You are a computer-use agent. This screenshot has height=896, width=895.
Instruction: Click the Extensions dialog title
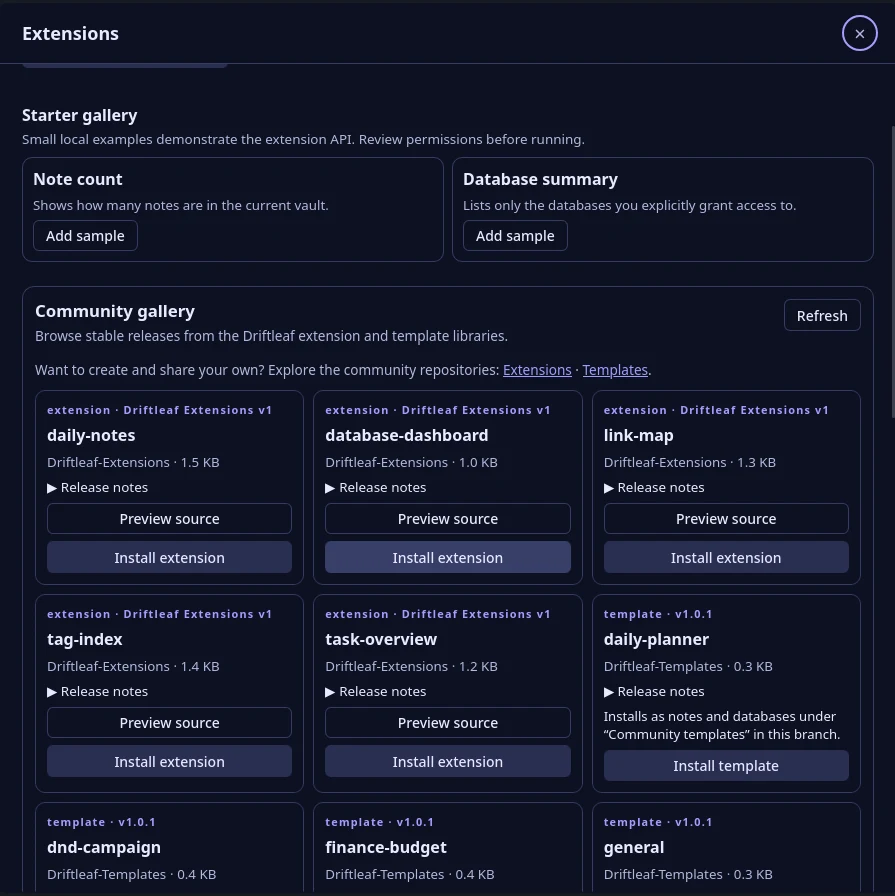[70, 34]
